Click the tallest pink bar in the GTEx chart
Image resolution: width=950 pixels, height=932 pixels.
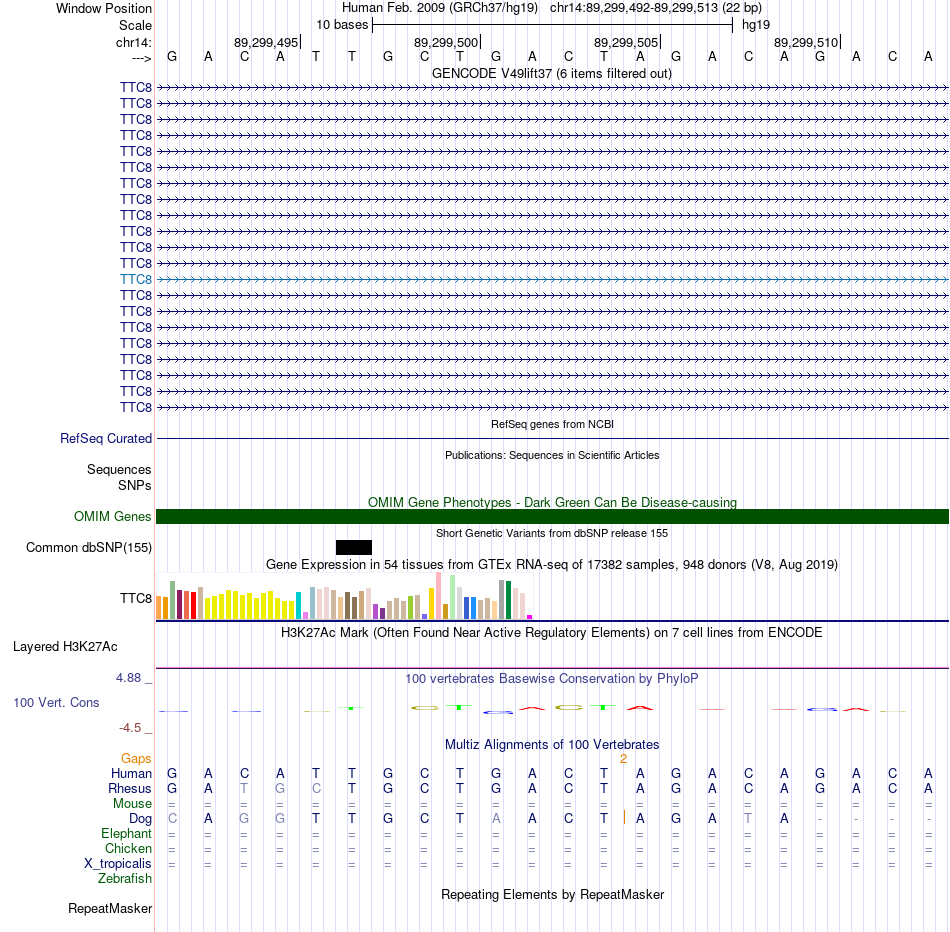(x=439, y=596)
